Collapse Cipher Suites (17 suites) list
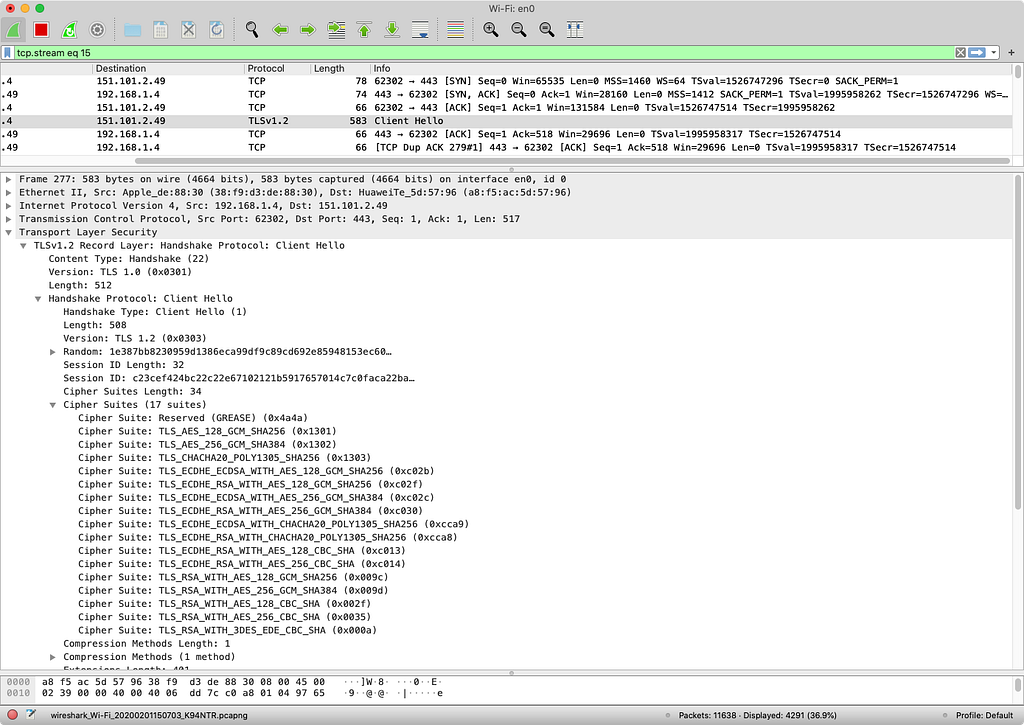 tap(53, 405)
